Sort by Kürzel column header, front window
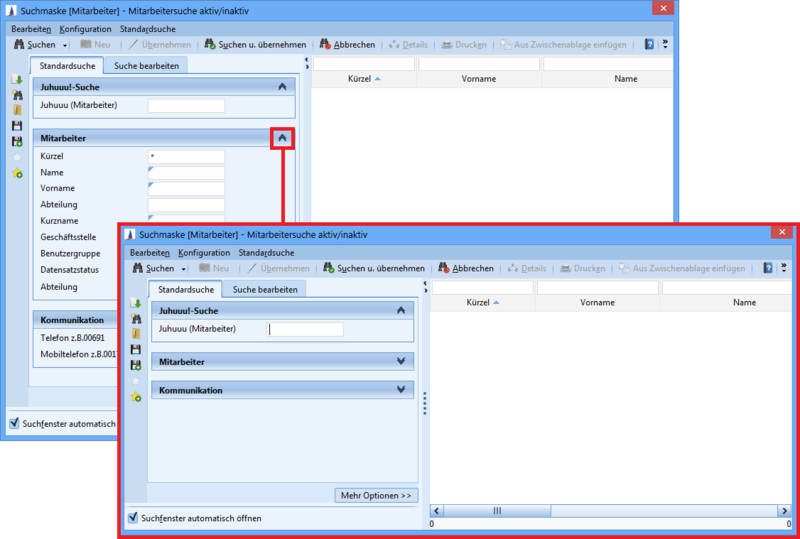The image size is (800, 539). (482, 303)
